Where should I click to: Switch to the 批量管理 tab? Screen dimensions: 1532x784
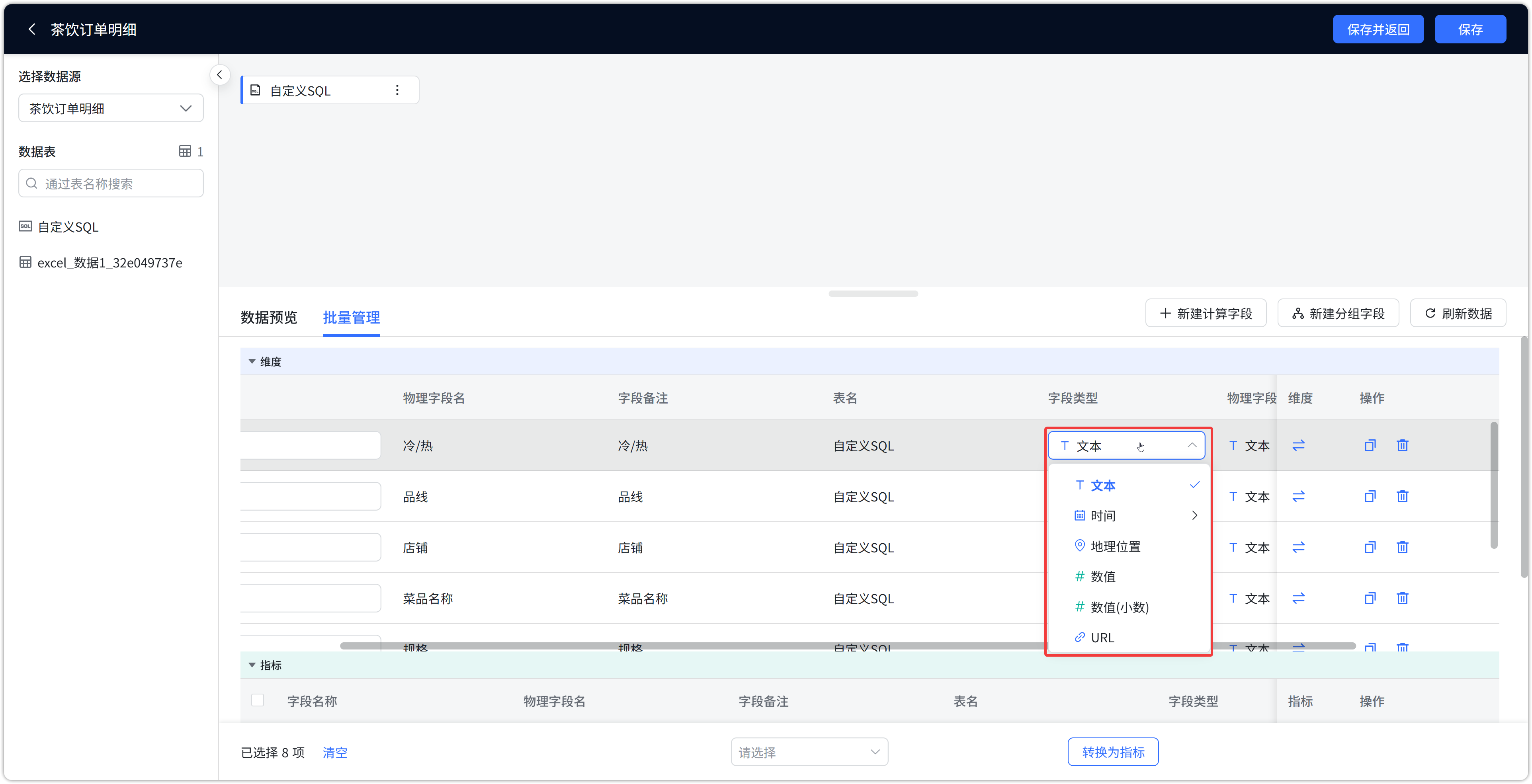coord(352,318)
